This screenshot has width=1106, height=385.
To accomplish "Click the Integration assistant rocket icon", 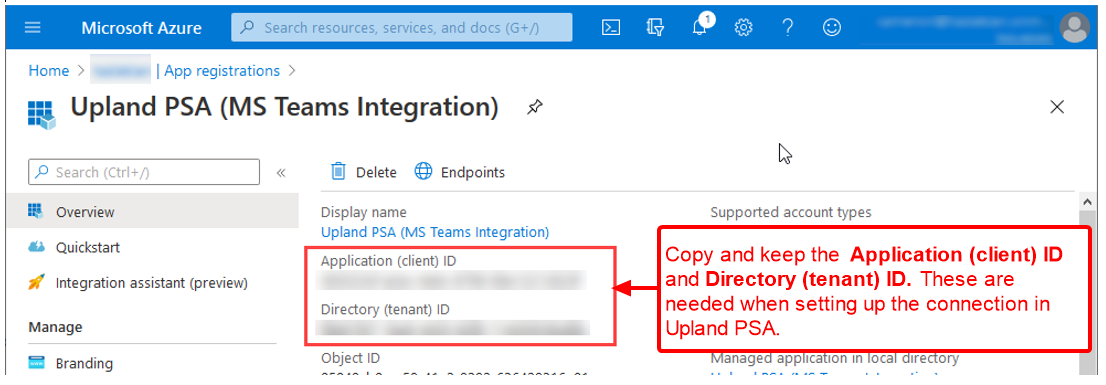I will [36, 283].
